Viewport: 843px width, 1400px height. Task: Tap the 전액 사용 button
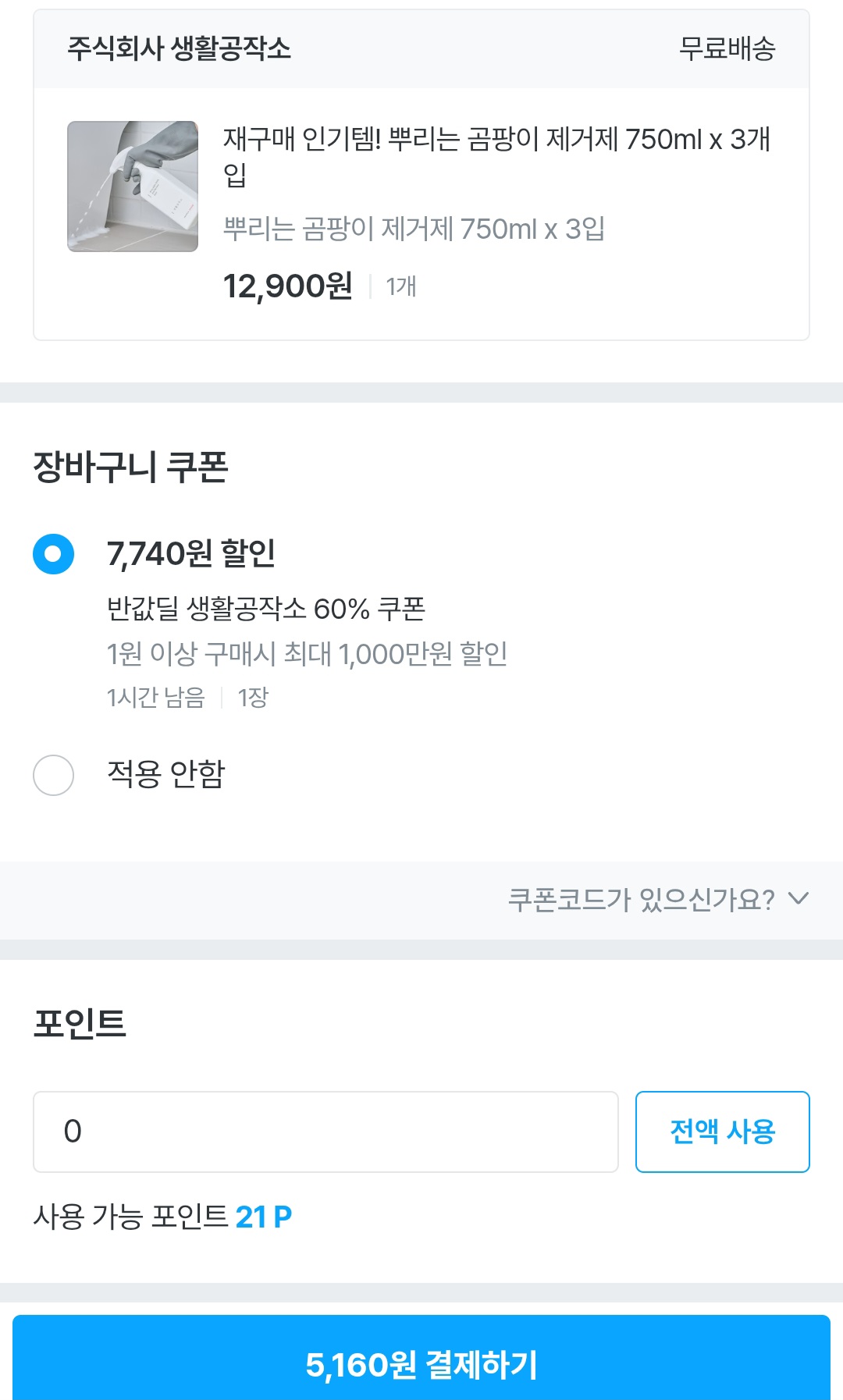click(x=722, y=1132)
